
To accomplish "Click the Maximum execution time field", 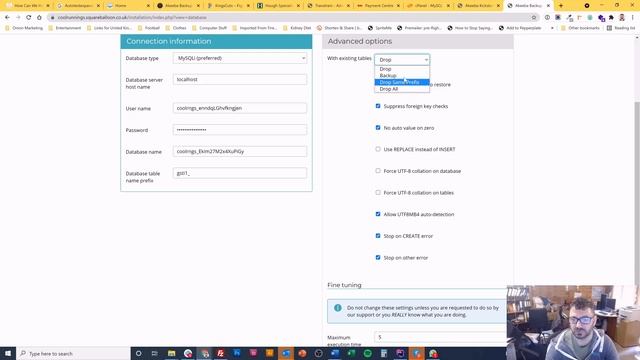I will 440,337.
